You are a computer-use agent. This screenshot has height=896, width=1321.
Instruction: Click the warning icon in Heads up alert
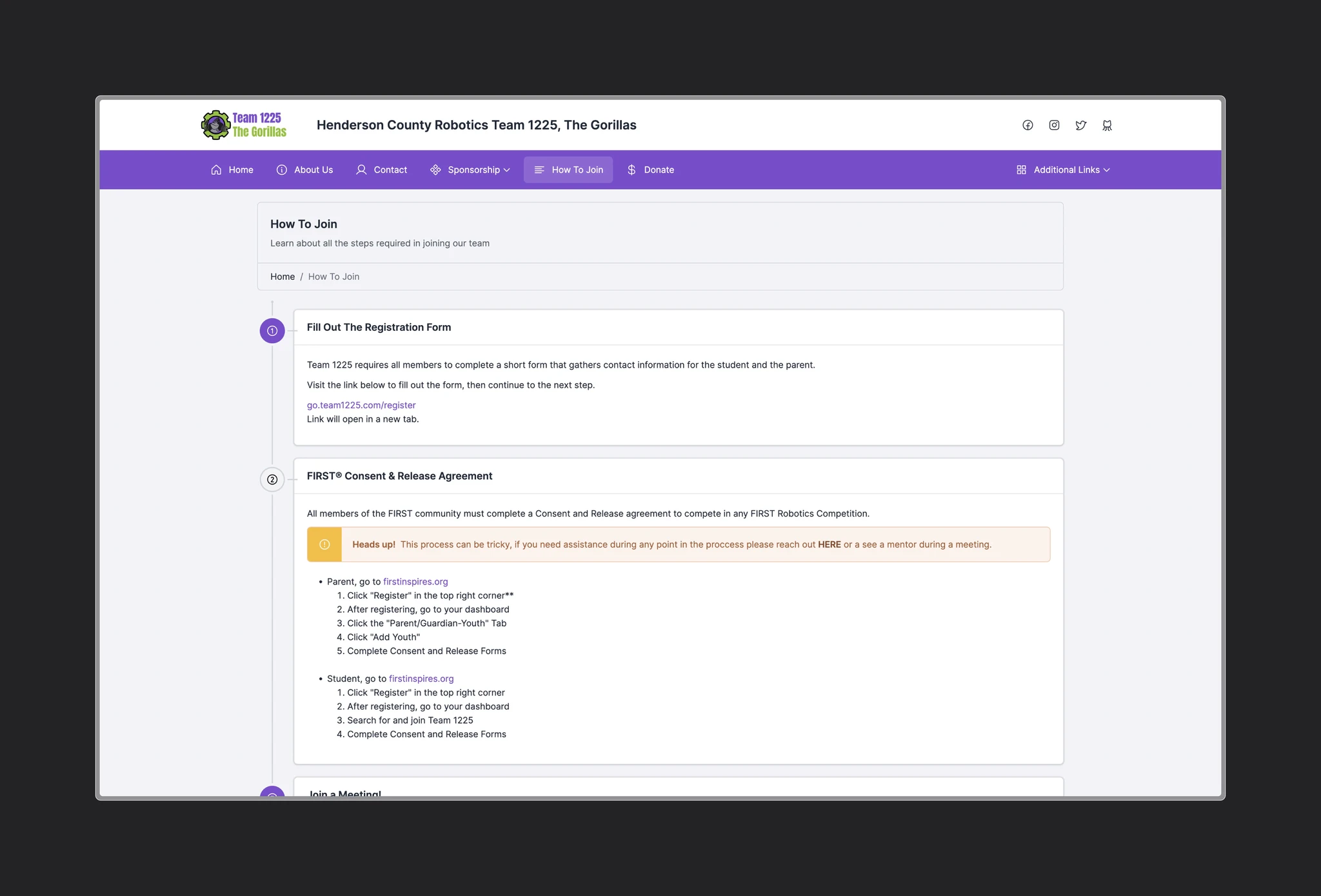[x=324, y=544]
